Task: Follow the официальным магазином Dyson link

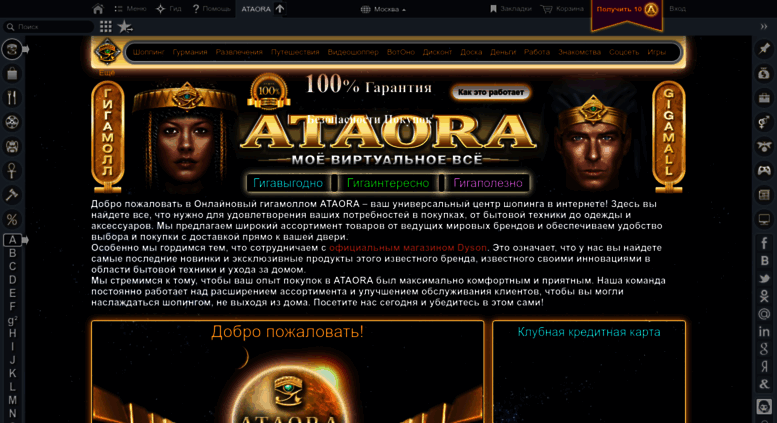Action: click(x=408, y=248)
